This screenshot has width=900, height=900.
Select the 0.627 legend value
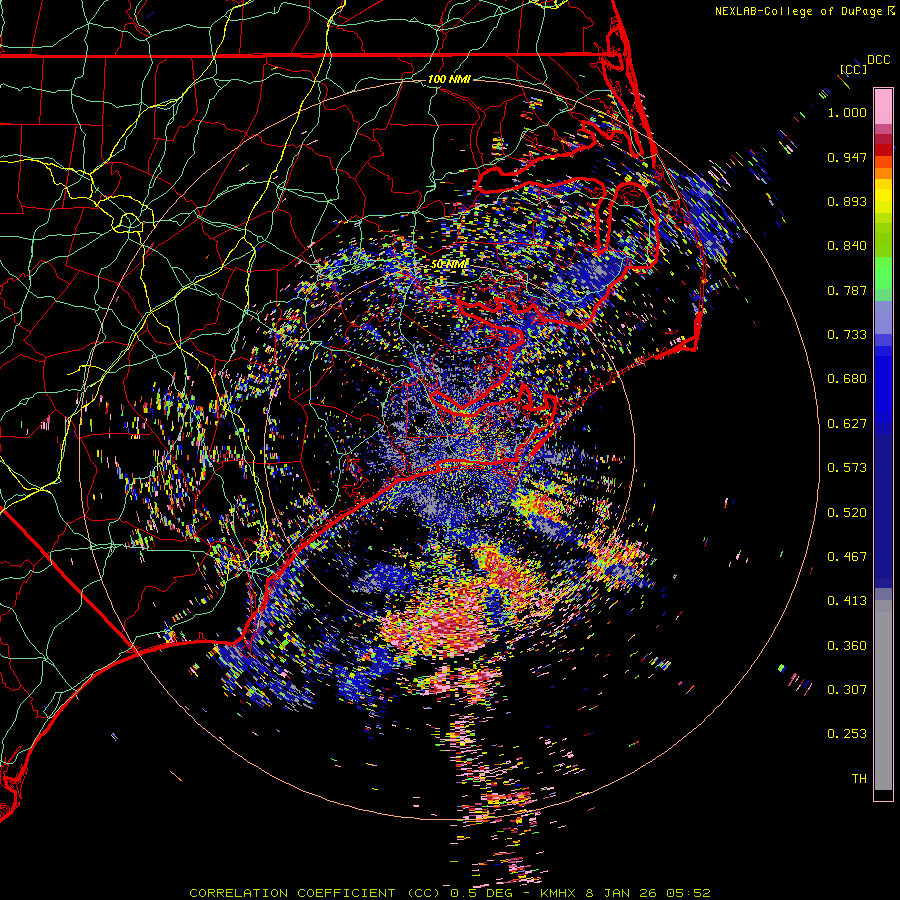click(x=847, y=424)
